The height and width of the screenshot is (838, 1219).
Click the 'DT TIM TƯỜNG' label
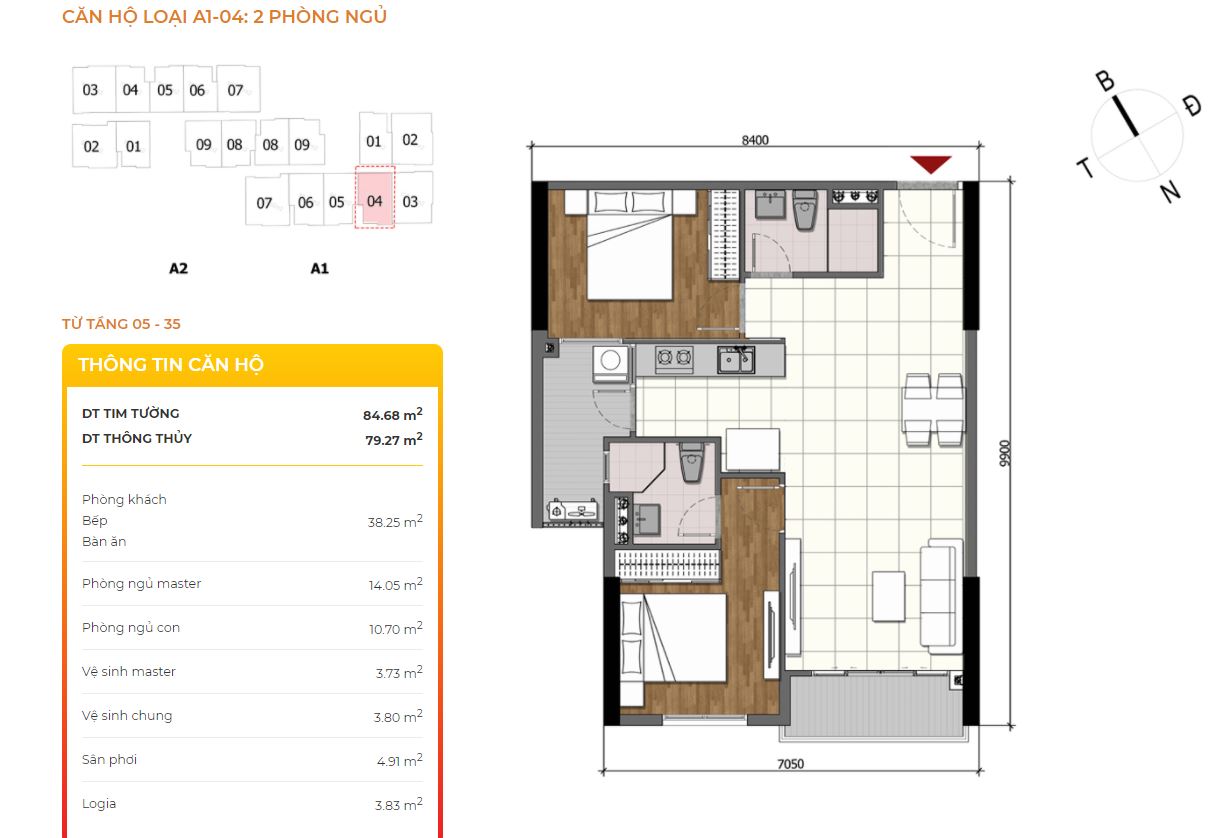point(131,413)
